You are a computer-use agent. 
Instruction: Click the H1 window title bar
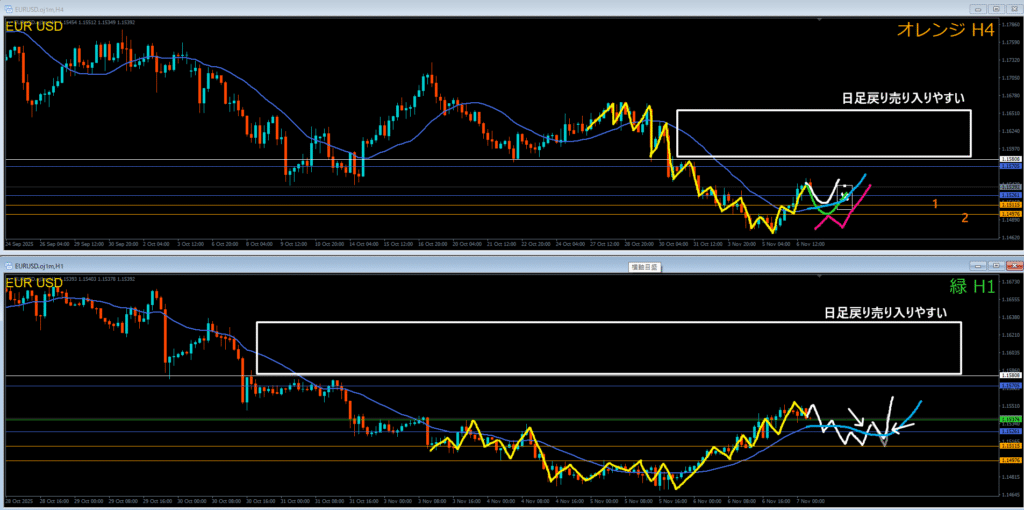point(300,266)
